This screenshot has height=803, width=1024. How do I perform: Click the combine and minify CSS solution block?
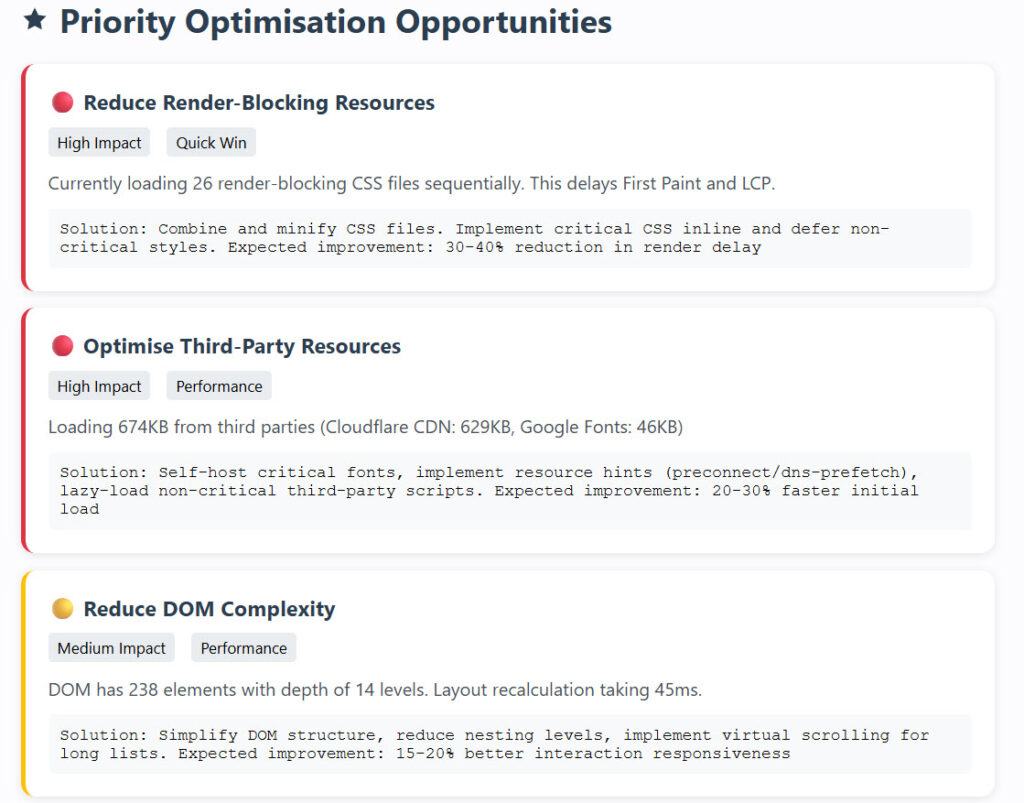point(509,238)
